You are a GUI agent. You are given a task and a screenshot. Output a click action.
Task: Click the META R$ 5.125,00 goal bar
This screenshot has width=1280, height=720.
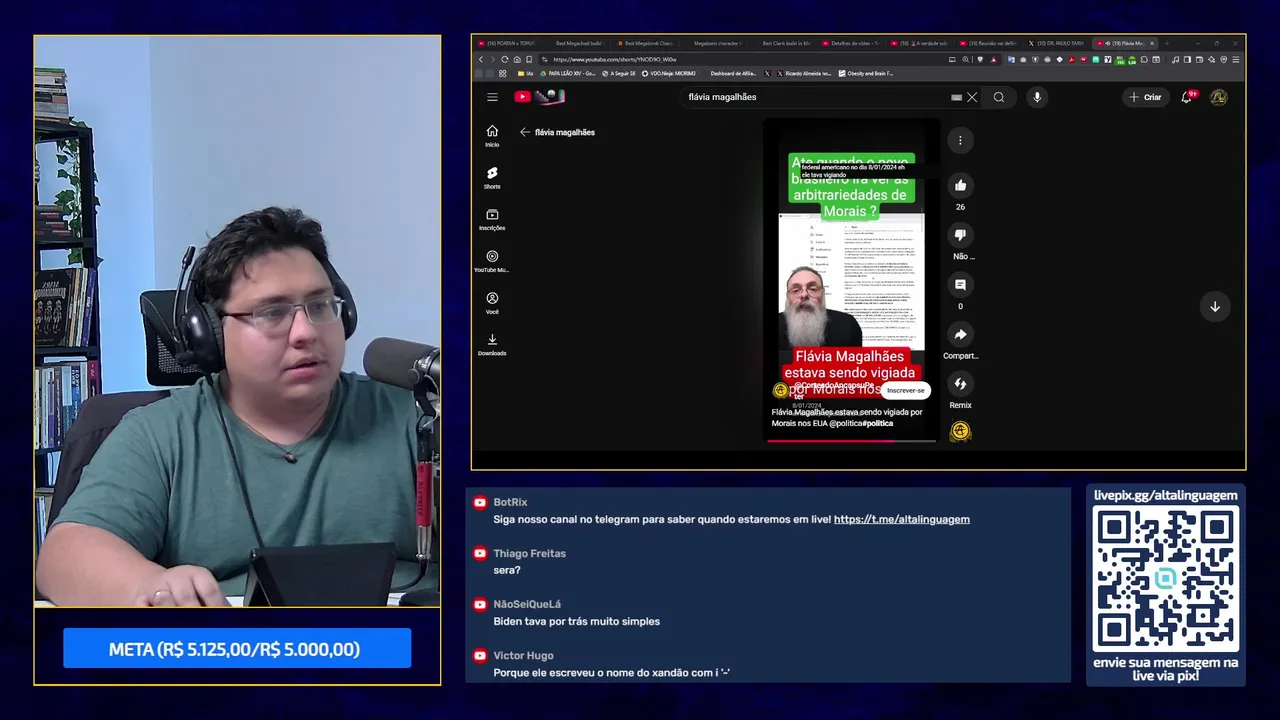click(237, 648)
